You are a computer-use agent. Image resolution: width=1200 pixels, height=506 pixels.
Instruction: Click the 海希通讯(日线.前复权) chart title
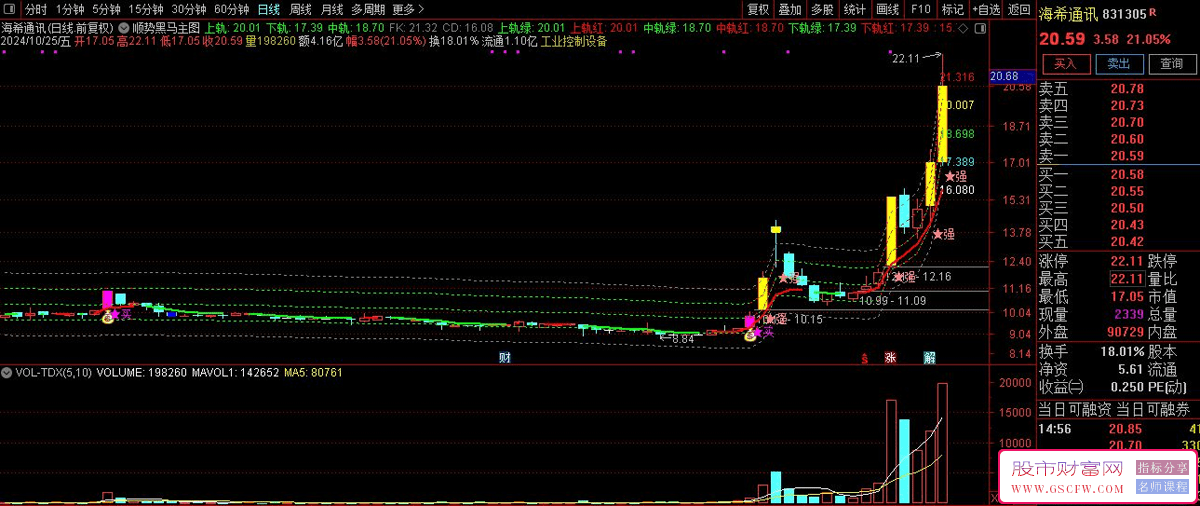[x=58, y=28]
